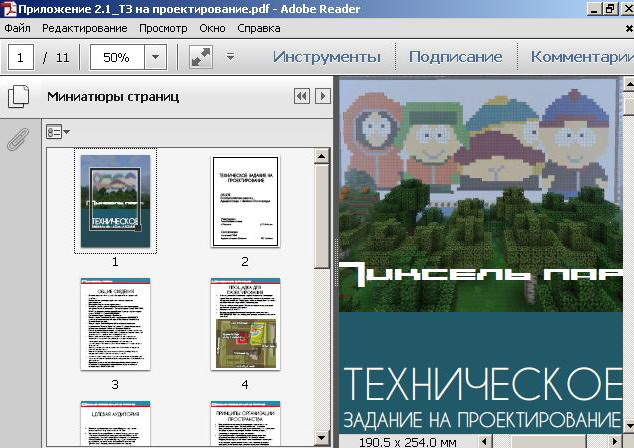This screenshot has width=634, height=448.
Task: Open the Файл menu
Action: tap(17, 28)
